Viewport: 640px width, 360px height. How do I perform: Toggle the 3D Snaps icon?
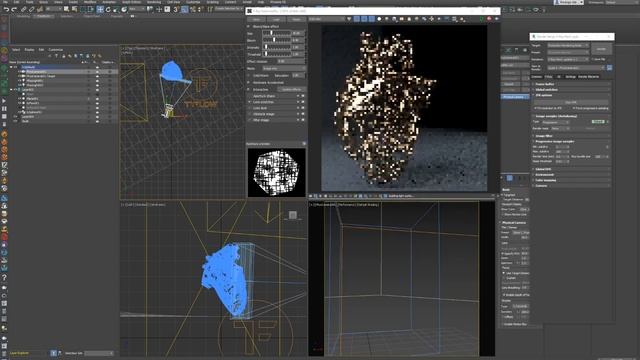[x=176, y=9]
